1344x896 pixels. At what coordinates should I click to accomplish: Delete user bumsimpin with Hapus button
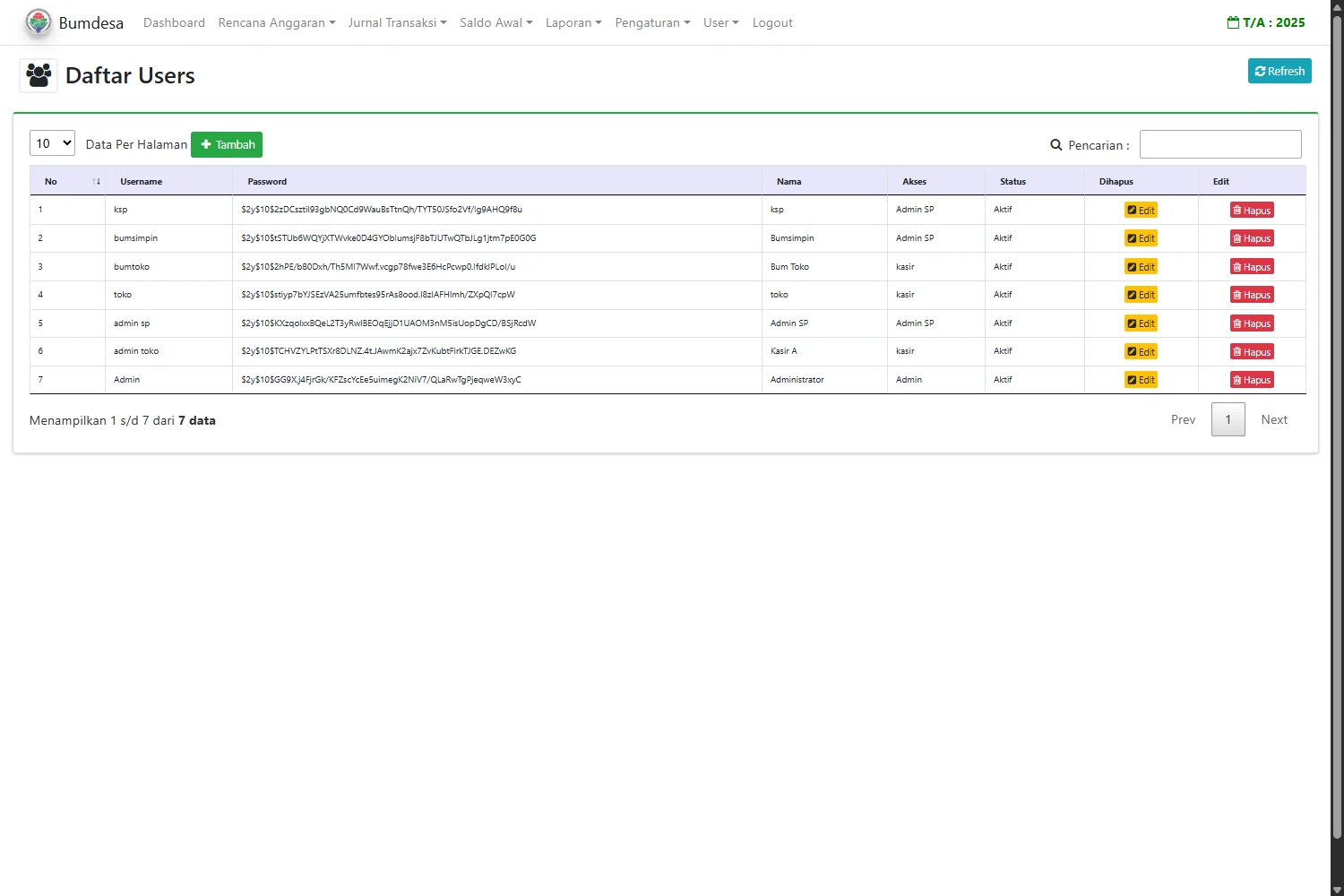(x=1252, y=238)
